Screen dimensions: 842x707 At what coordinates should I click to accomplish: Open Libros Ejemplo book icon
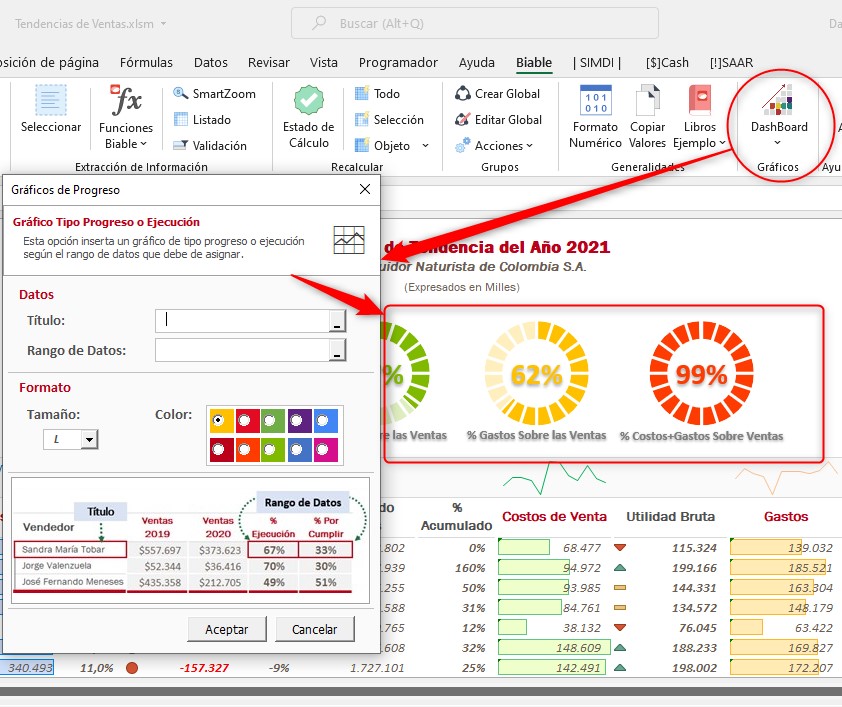[700, 100]
